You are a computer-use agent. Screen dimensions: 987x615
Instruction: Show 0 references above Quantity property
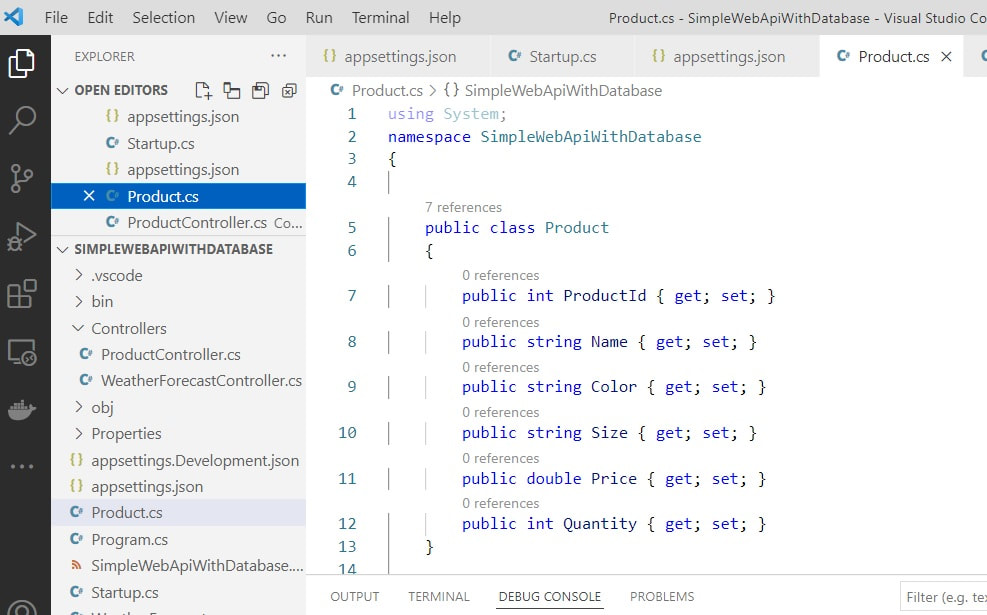[x=500, y=503]
